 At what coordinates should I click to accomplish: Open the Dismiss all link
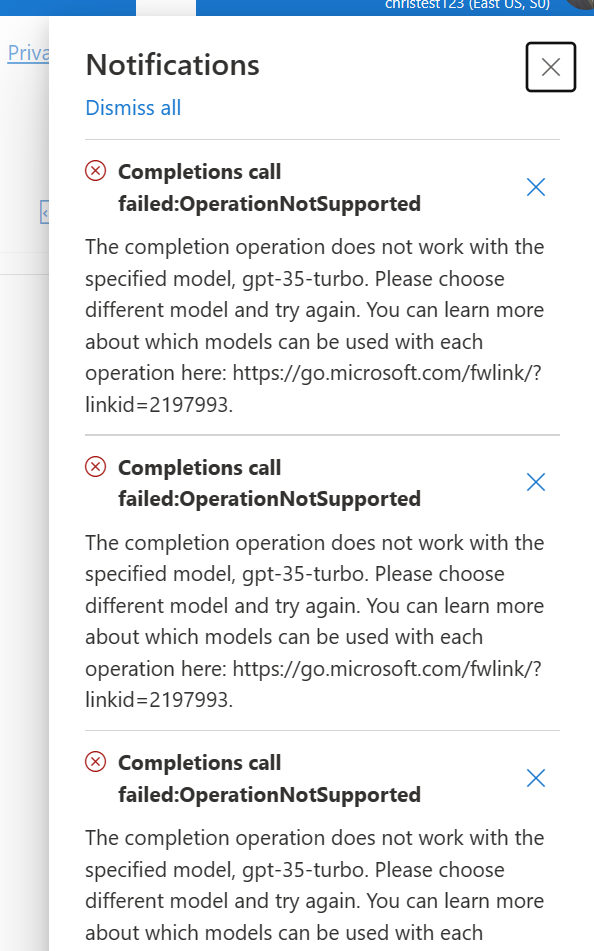pyautogui.click(x=133, y=107)
